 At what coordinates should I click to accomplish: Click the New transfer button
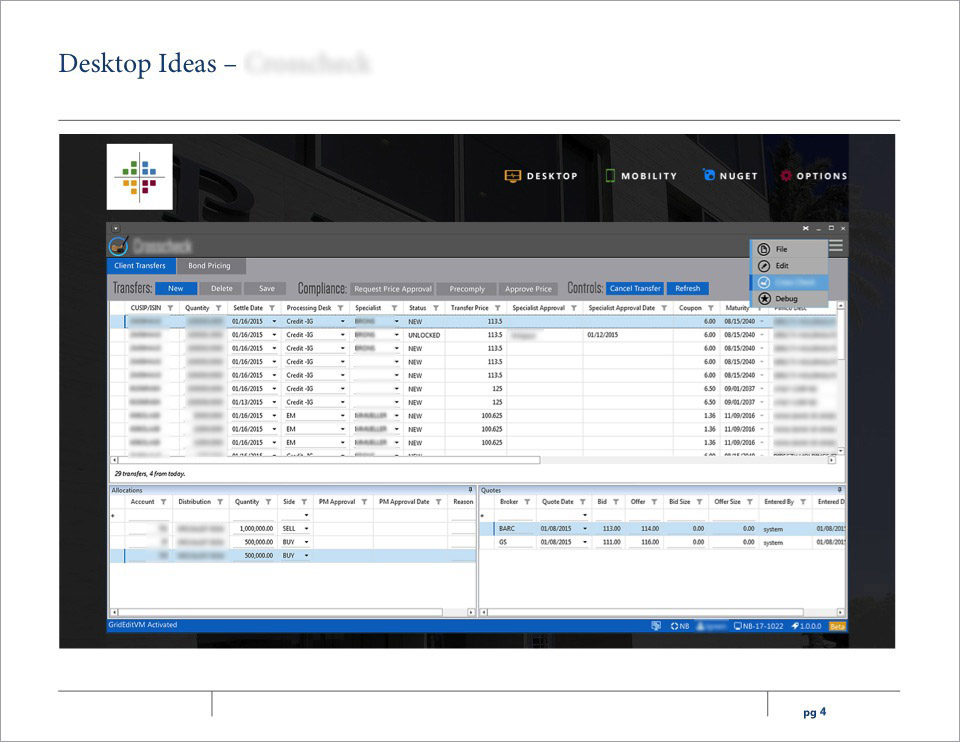coord(176,288)
